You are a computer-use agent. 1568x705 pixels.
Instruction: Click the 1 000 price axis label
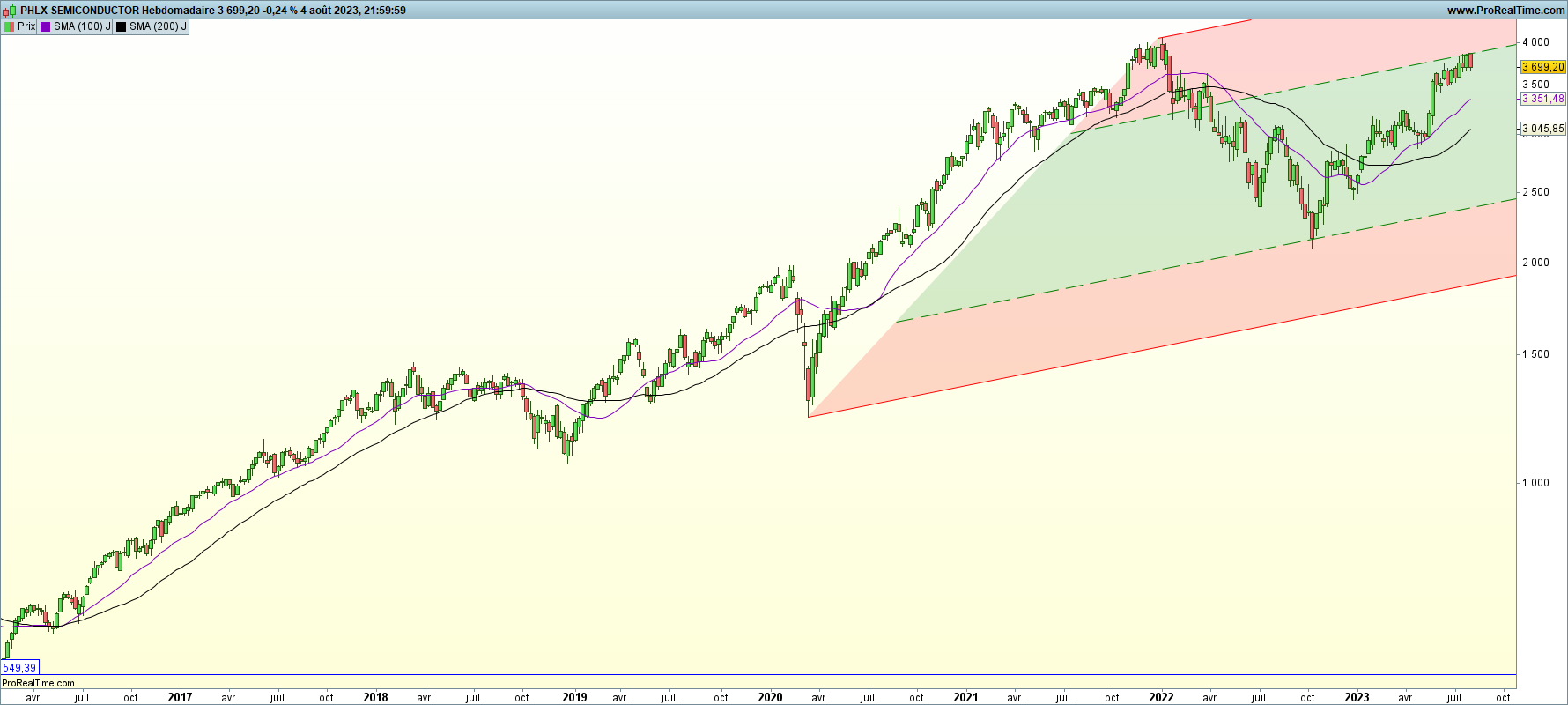tap(1535, 483)
